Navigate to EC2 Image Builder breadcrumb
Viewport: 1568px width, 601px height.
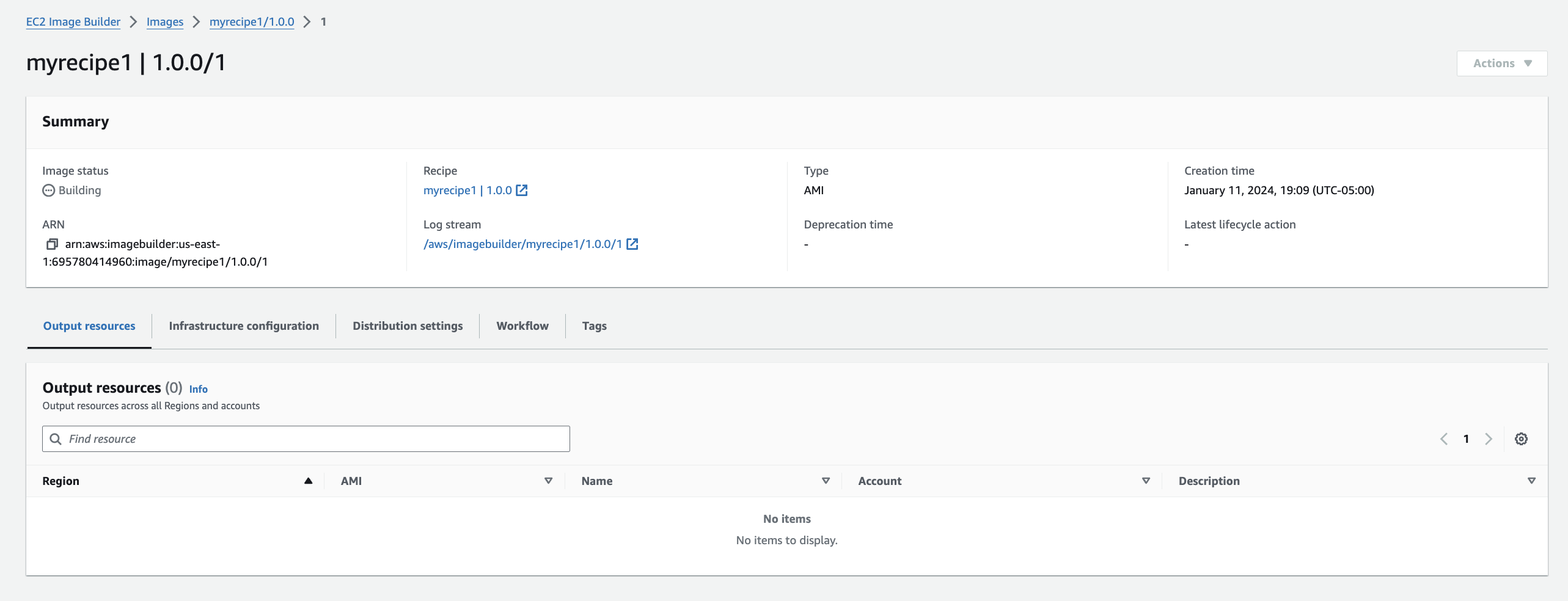(x=73, y=22)
